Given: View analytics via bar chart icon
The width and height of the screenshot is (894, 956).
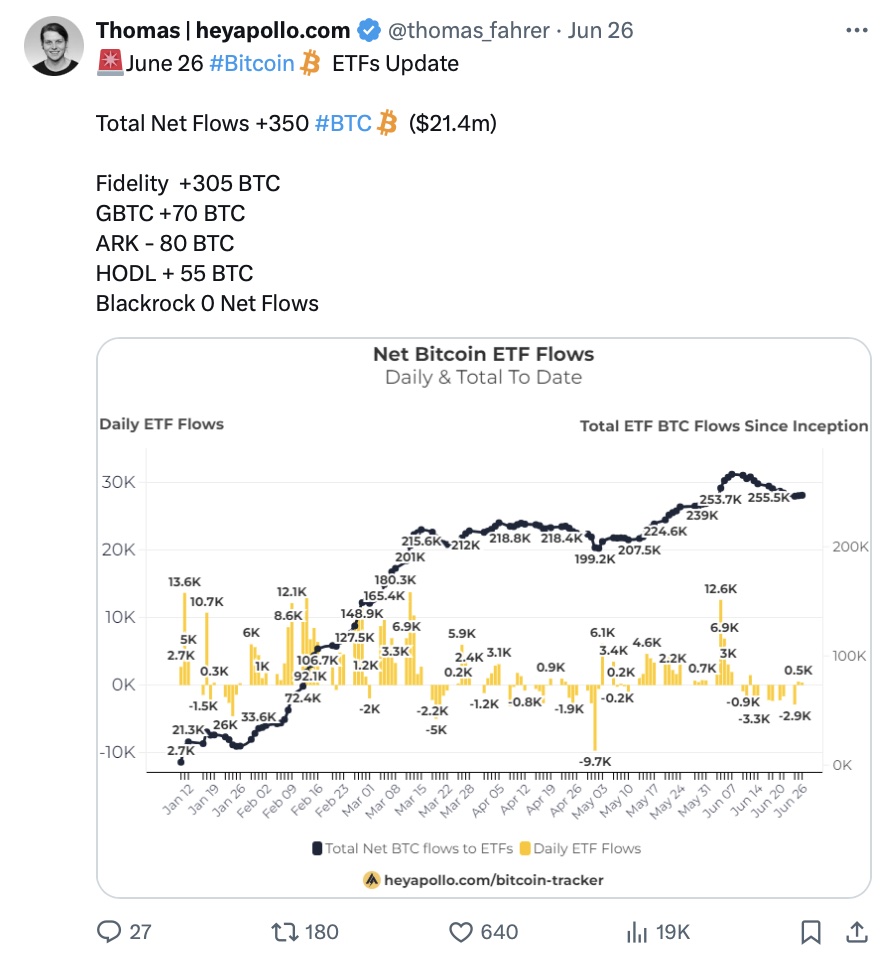Looking at the screenshot, I should [x=636, y=932].
